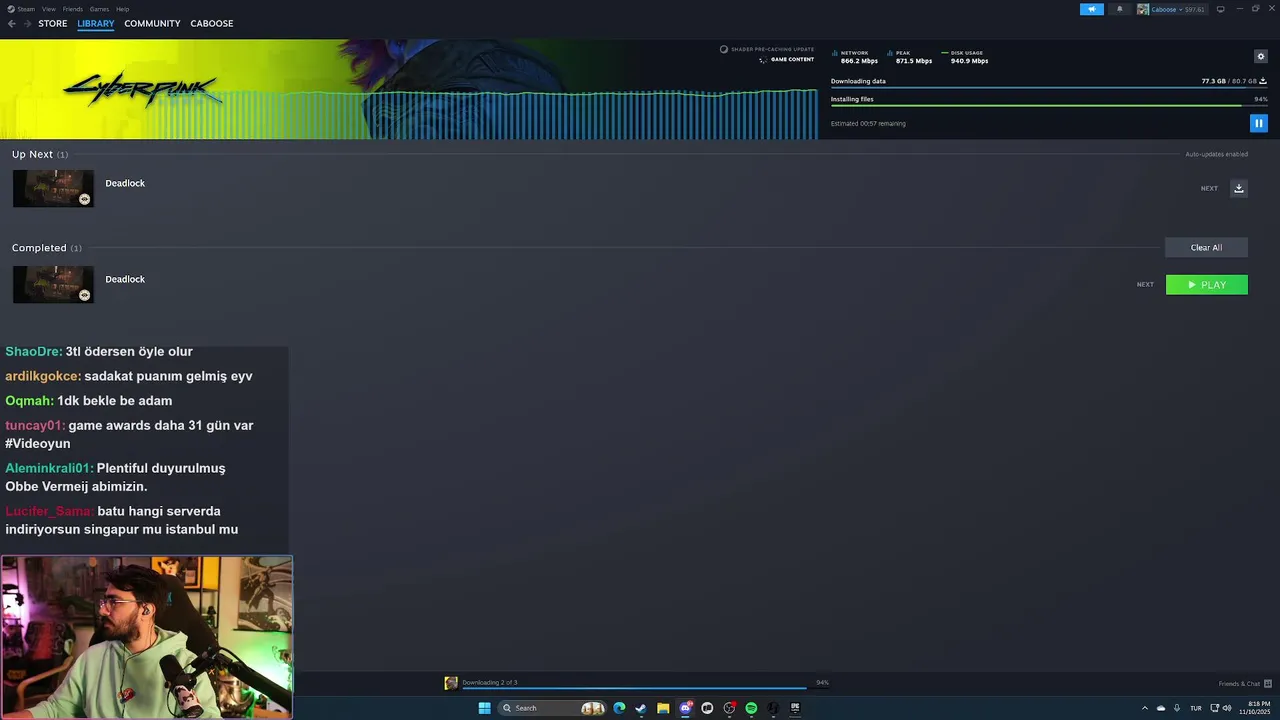Open Steam from the taskbar
1280x720 pixels.
point(640,708)
